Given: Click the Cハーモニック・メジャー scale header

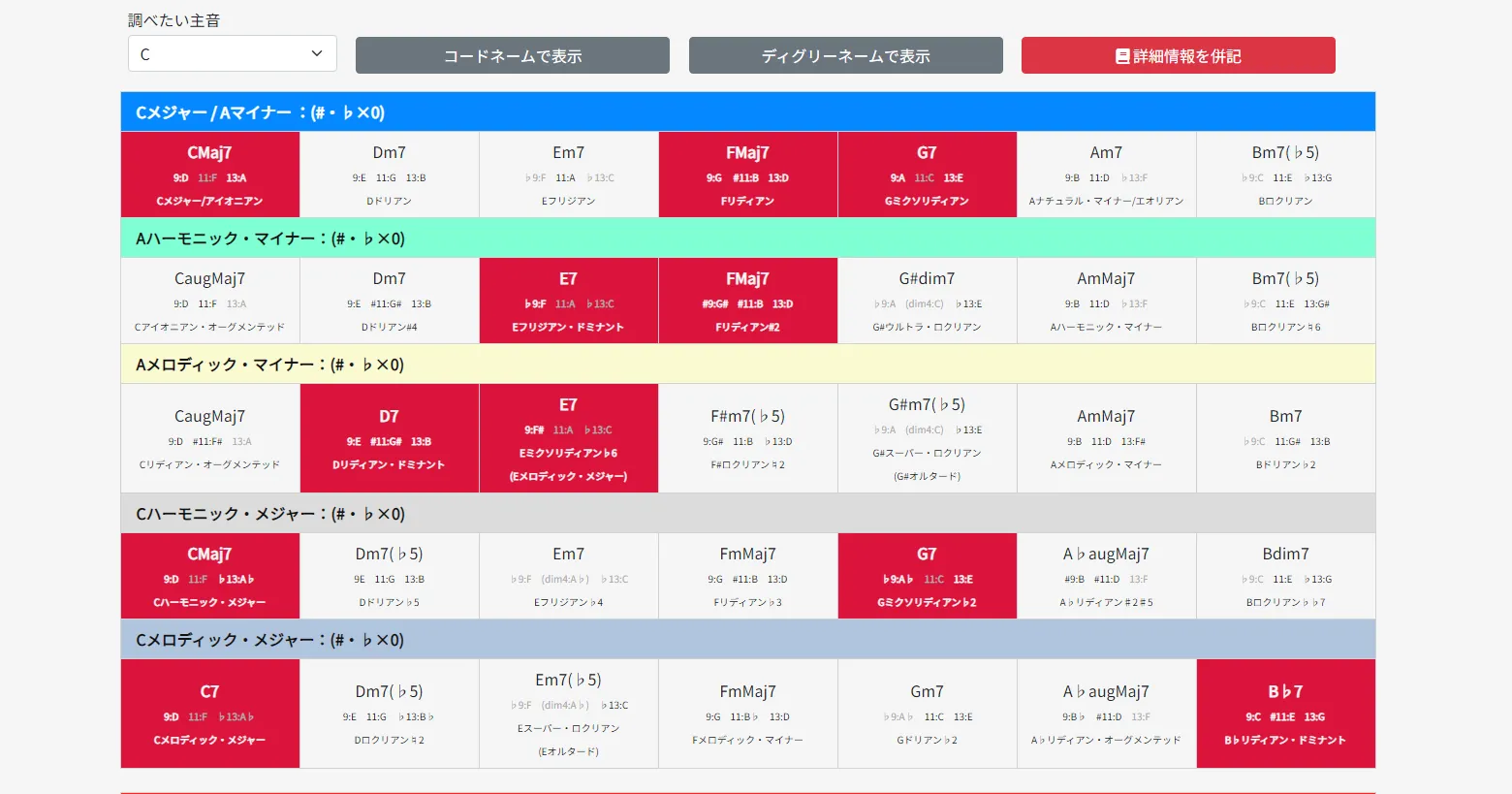Looking at the screenshot, I should [748, 513].
